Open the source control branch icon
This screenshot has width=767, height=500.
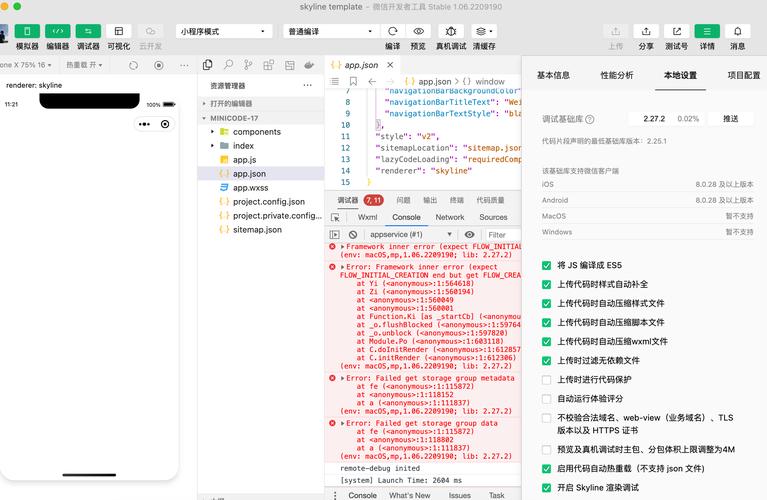point(248,65)
